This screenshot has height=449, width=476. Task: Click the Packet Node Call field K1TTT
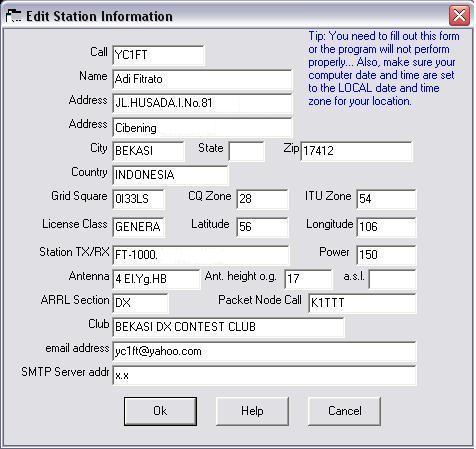click(x=362, y=303)
